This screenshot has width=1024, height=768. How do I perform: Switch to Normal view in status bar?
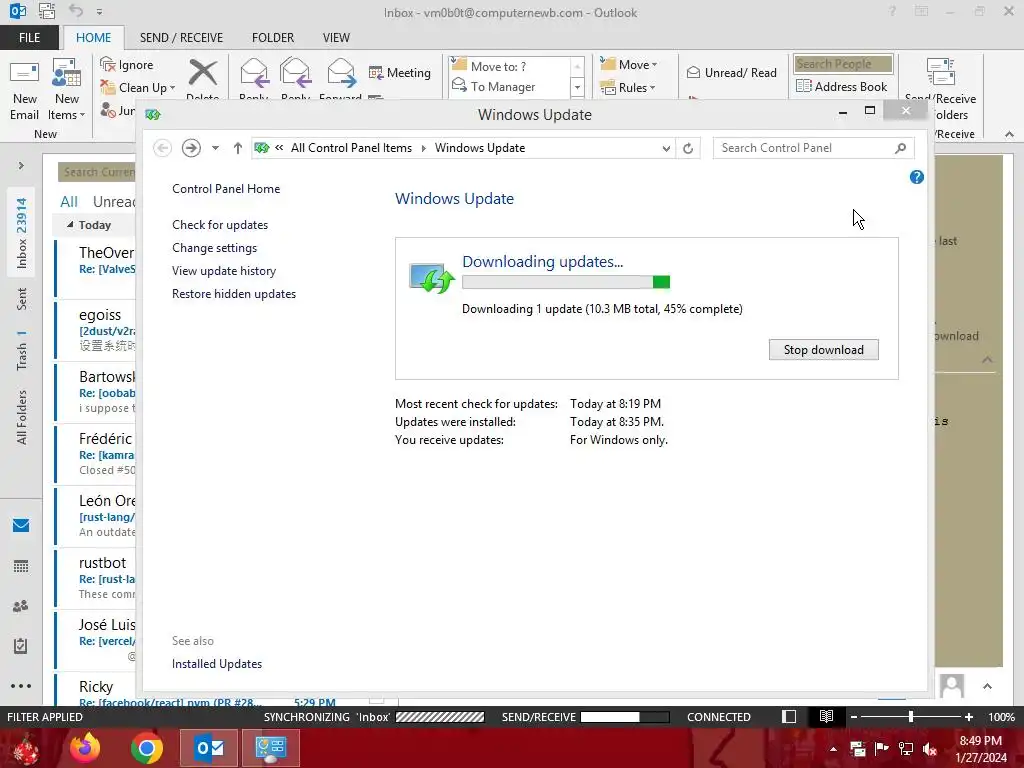coord(789,716)
